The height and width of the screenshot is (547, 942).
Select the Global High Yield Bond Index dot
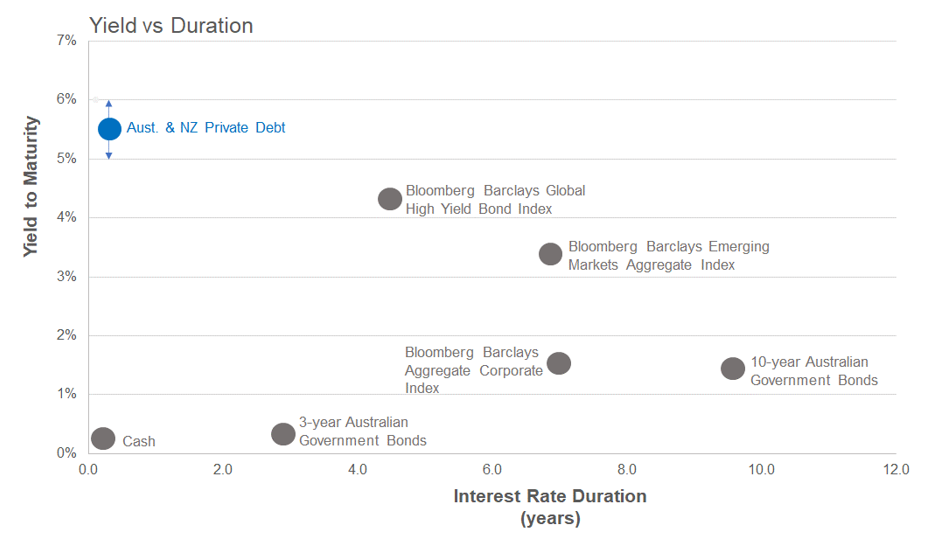tap(390, 198)
